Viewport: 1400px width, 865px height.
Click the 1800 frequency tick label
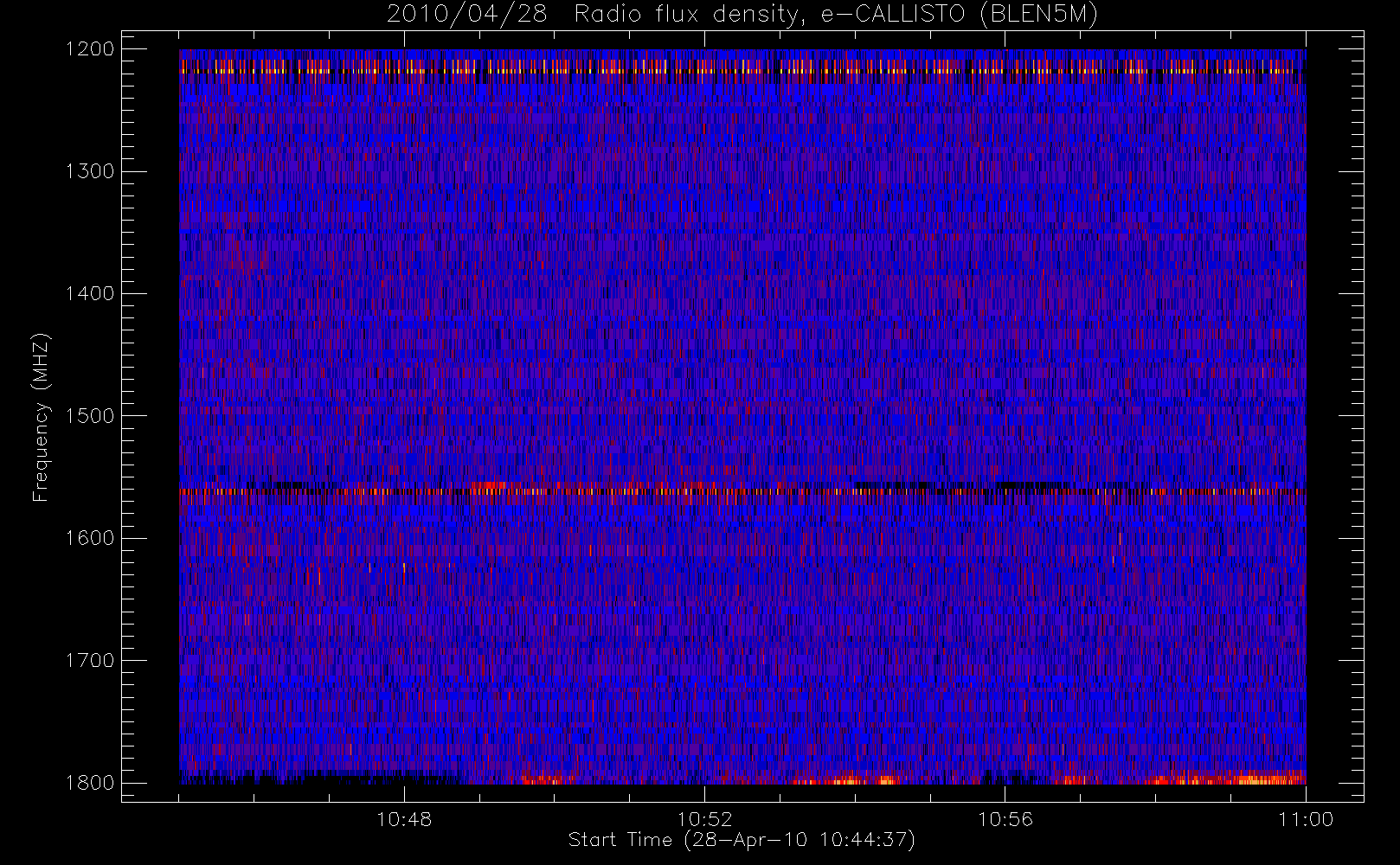90,783
